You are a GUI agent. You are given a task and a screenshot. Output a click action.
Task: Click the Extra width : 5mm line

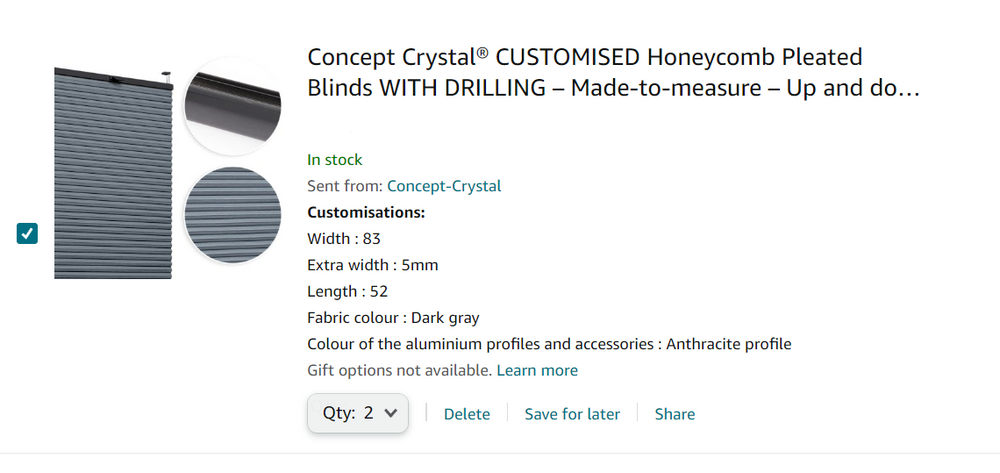coord(372,265)
